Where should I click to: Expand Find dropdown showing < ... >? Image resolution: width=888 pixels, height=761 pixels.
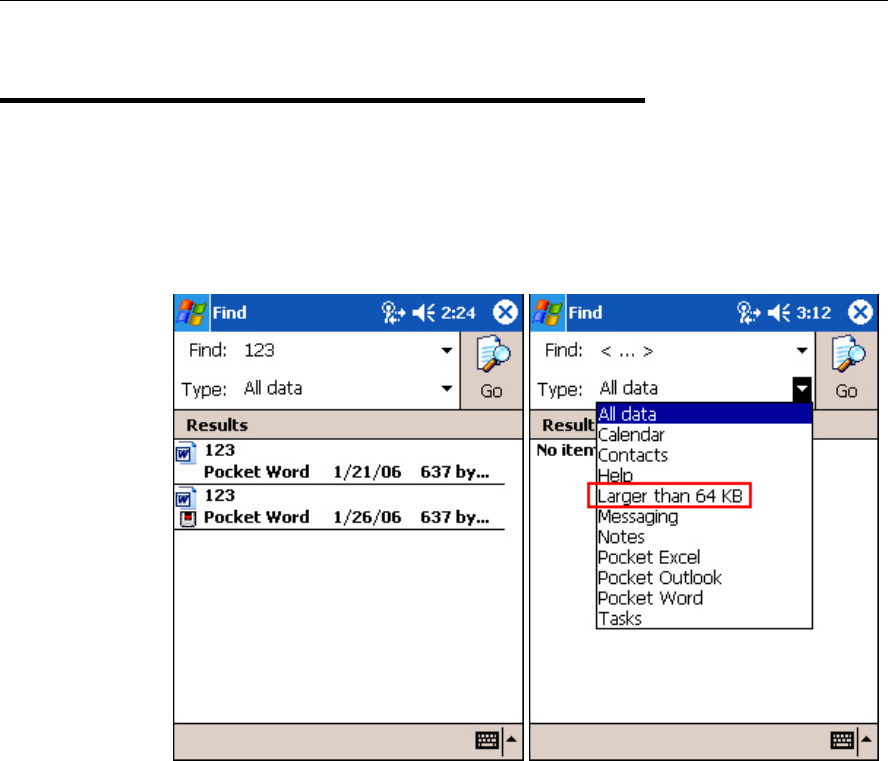point(802,350)
